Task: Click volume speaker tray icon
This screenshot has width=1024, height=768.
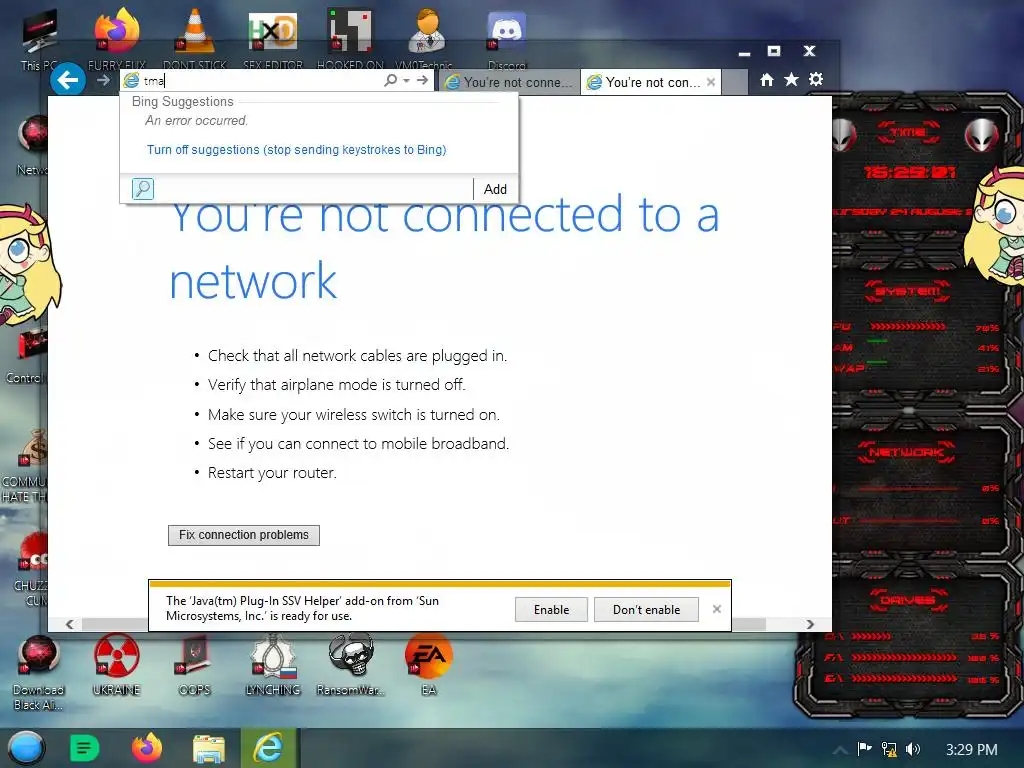Action: (913, 749)
